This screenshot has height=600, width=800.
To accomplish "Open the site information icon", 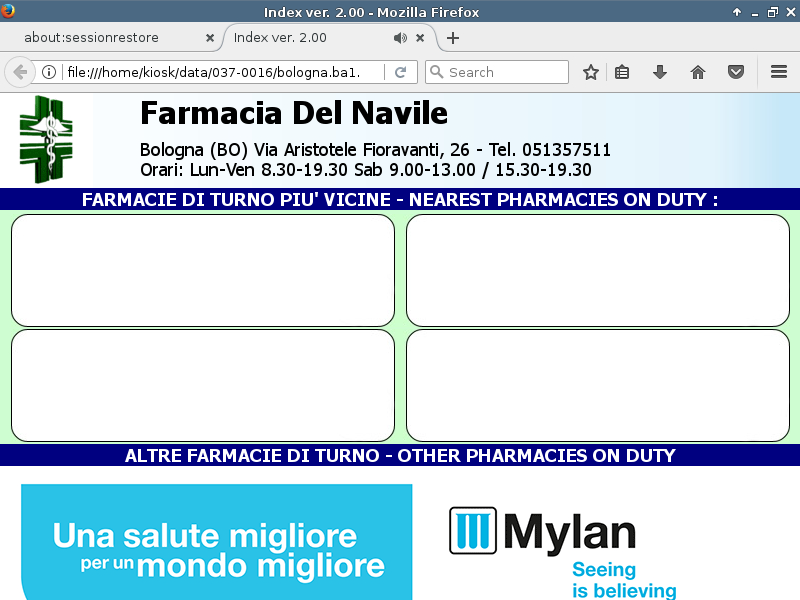I will 48,72.
